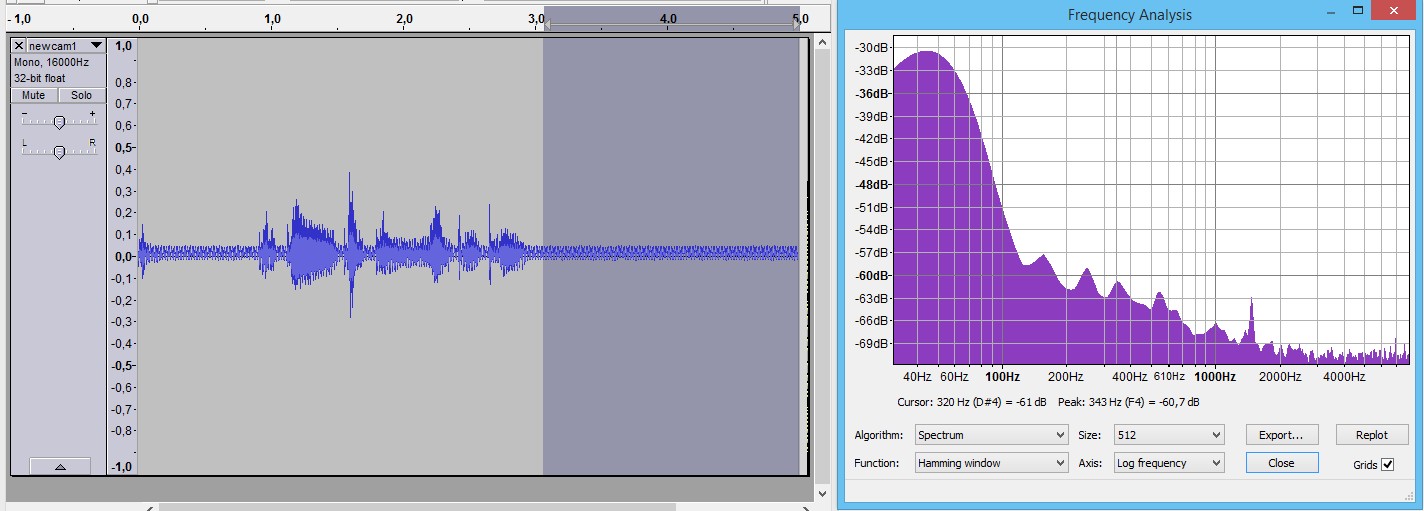
Task: Collapse the track using the bottom arrow button
Action: 59,467
